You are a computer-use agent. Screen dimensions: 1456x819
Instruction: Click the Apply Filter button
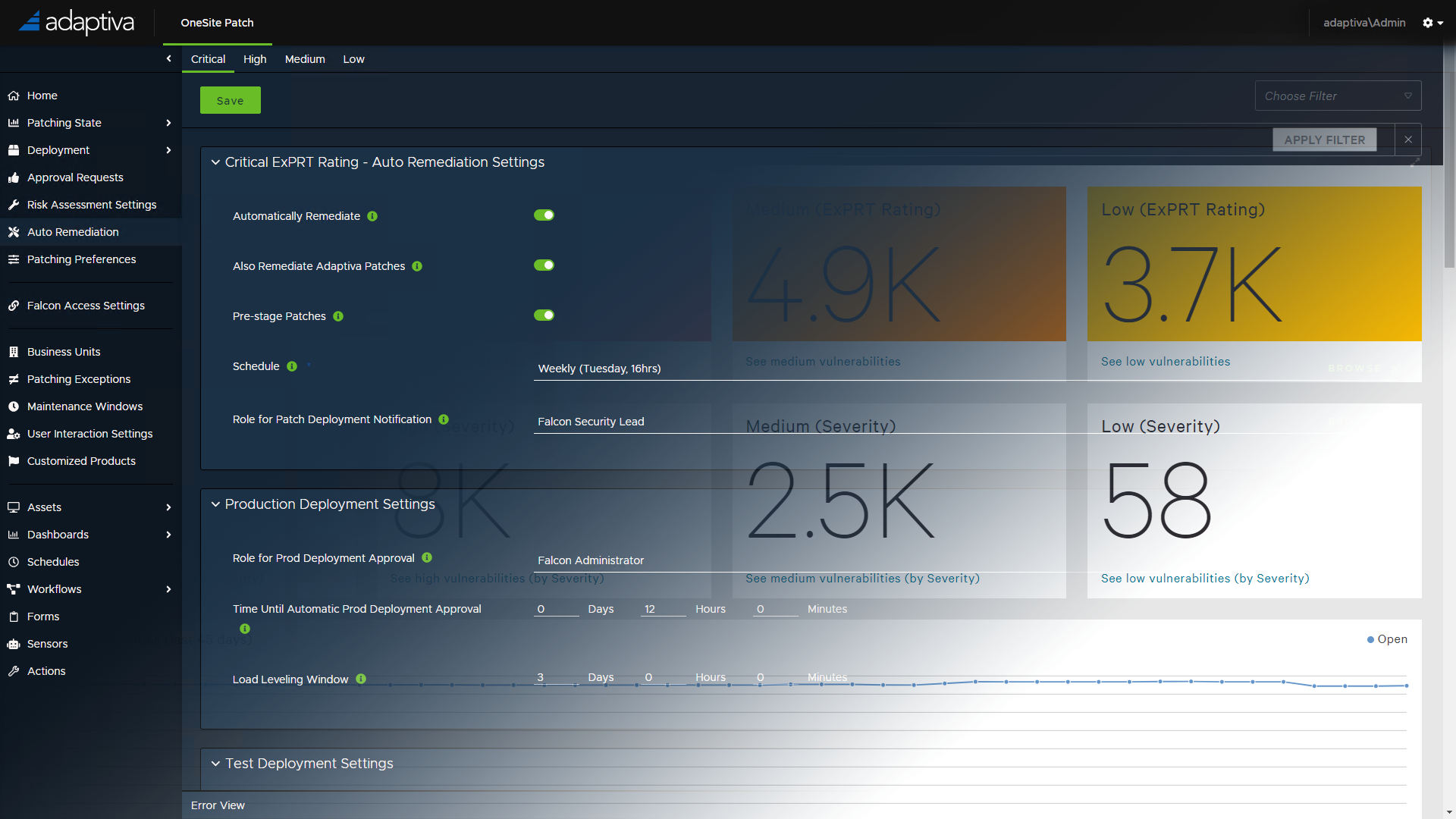(x=1324, y=140)
